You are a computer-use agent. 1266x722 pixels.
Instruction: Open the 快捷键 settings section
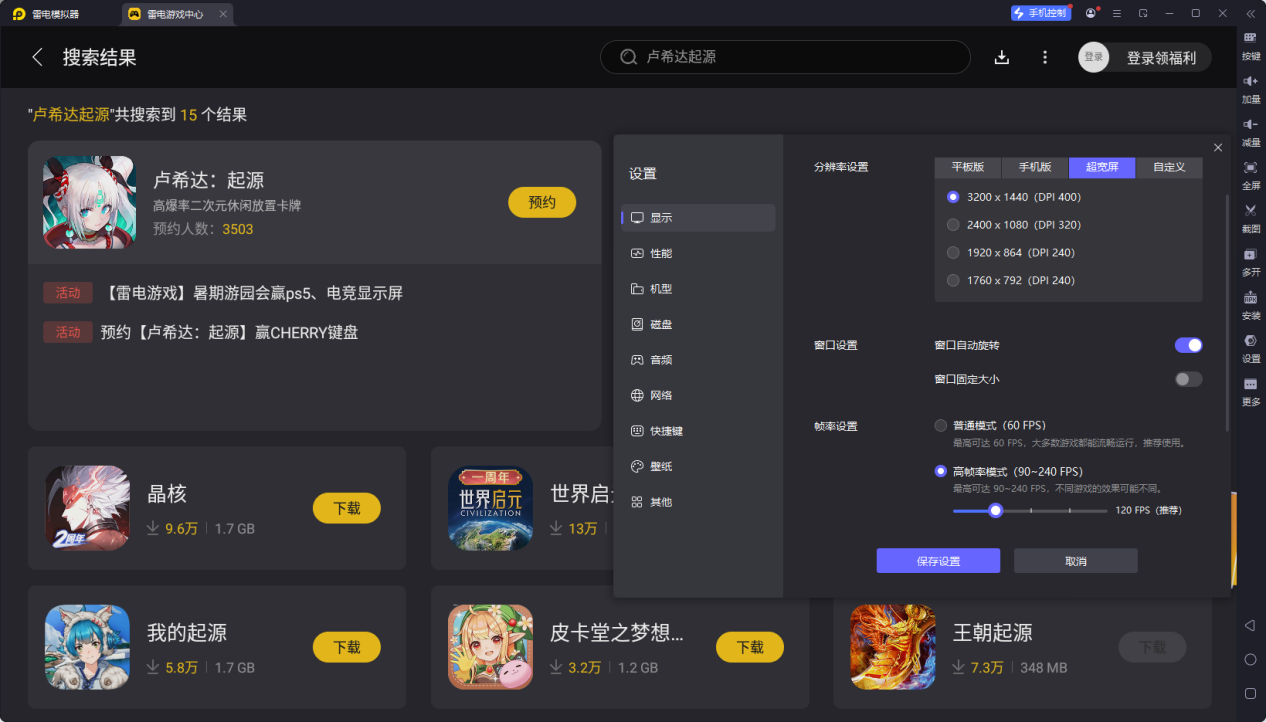[x=698, y=431]
